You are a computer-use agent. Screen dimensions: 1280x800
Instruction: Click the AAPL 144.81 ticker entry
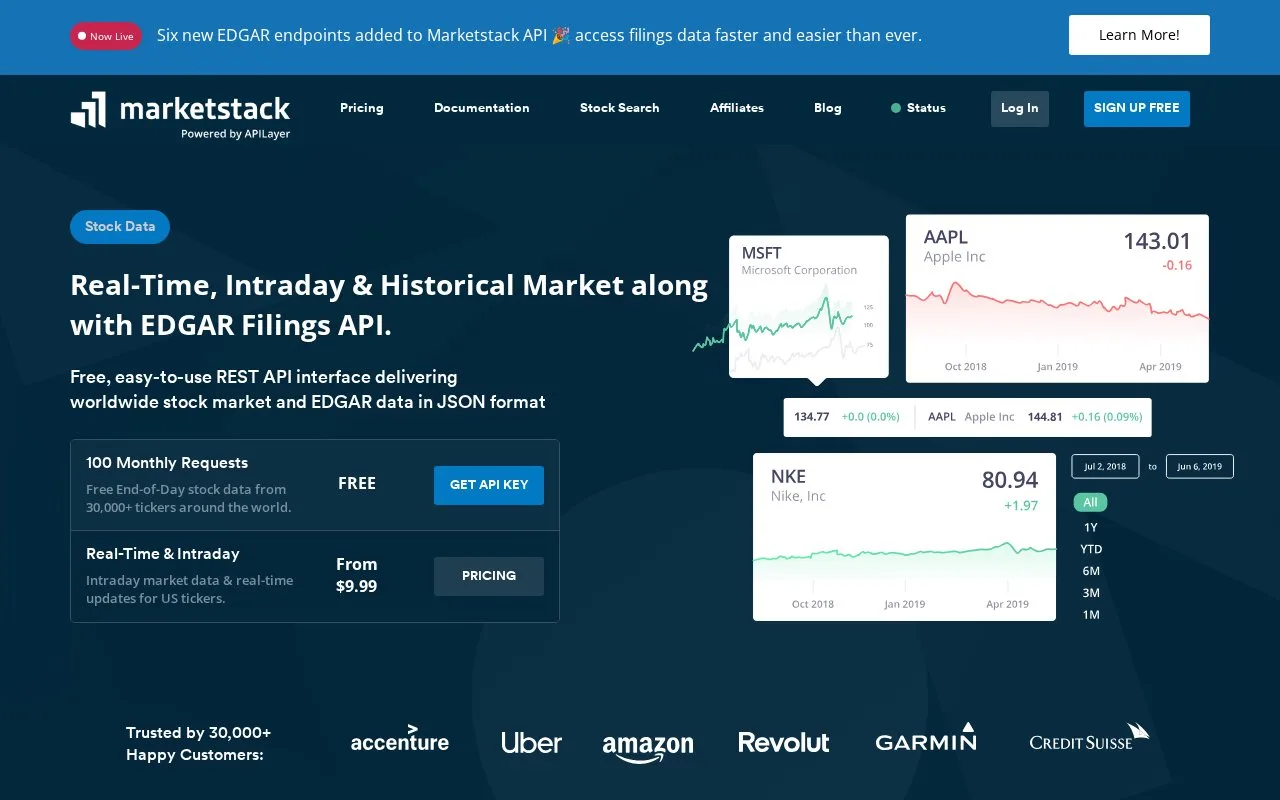click(x=1035, y=417)
